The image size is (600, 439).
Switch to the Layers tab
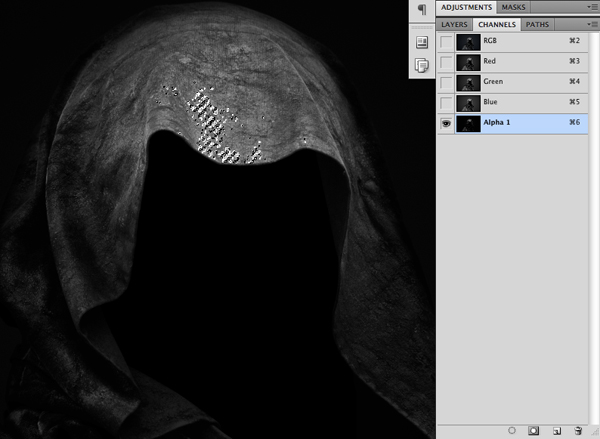(455, 24)
